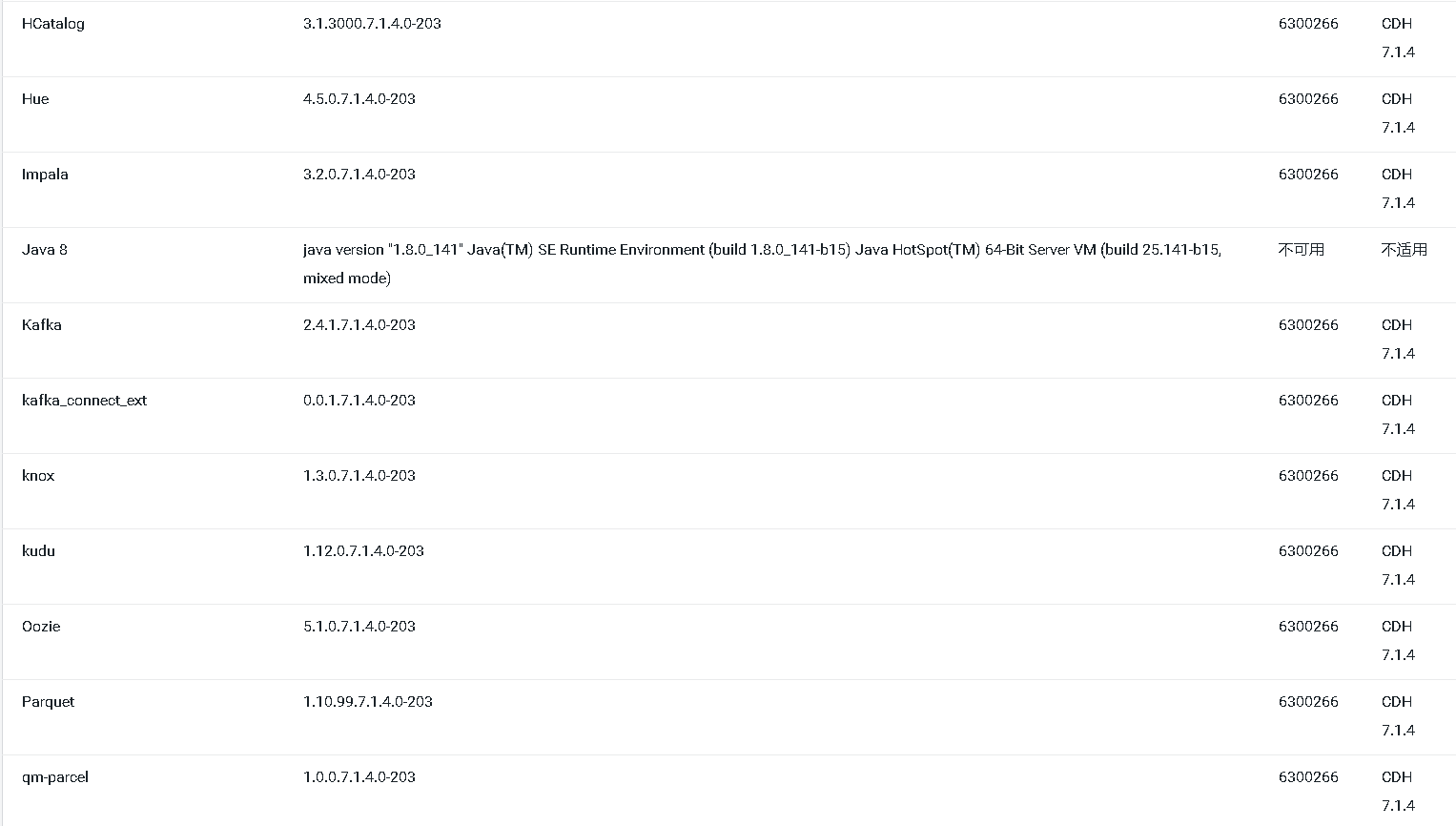Click the Java 8 component label
Screen dimensions: 1456x826
(x=45, y=250)
